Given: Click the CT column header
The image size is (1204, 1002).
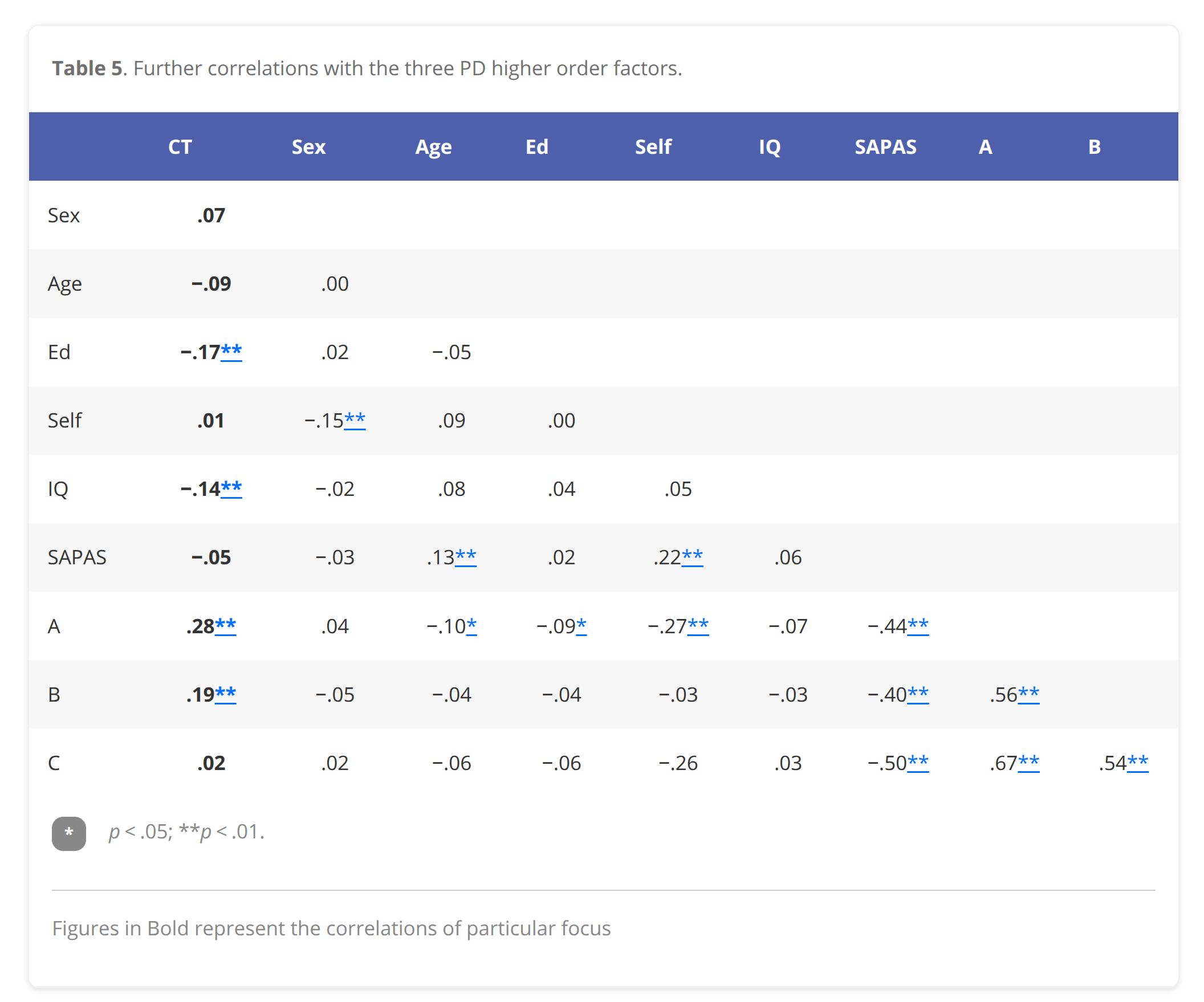Looking at the screenshot, I should point(180,146).
